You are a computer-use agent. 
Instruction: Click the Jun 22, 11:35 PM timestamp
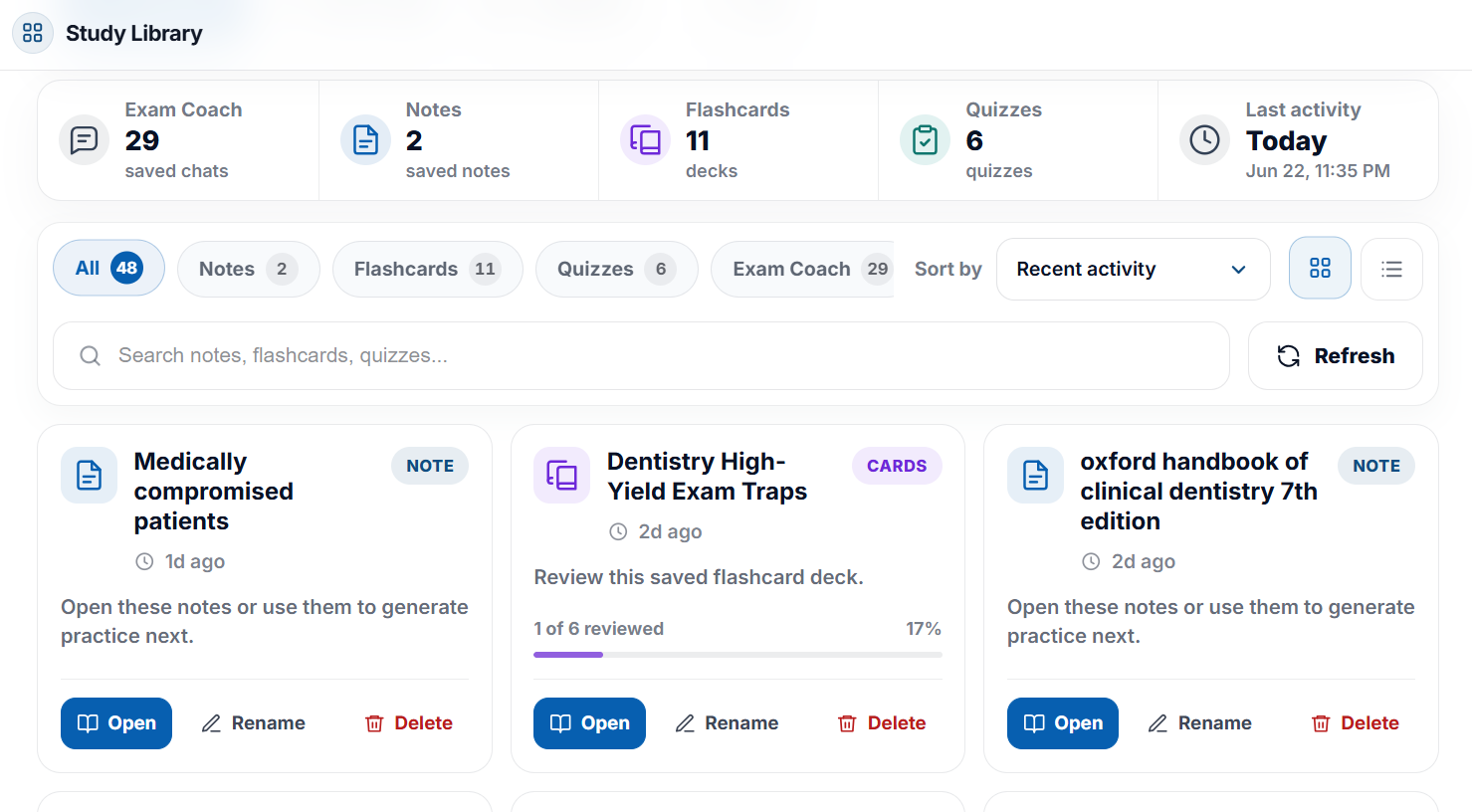(1318, 171)
